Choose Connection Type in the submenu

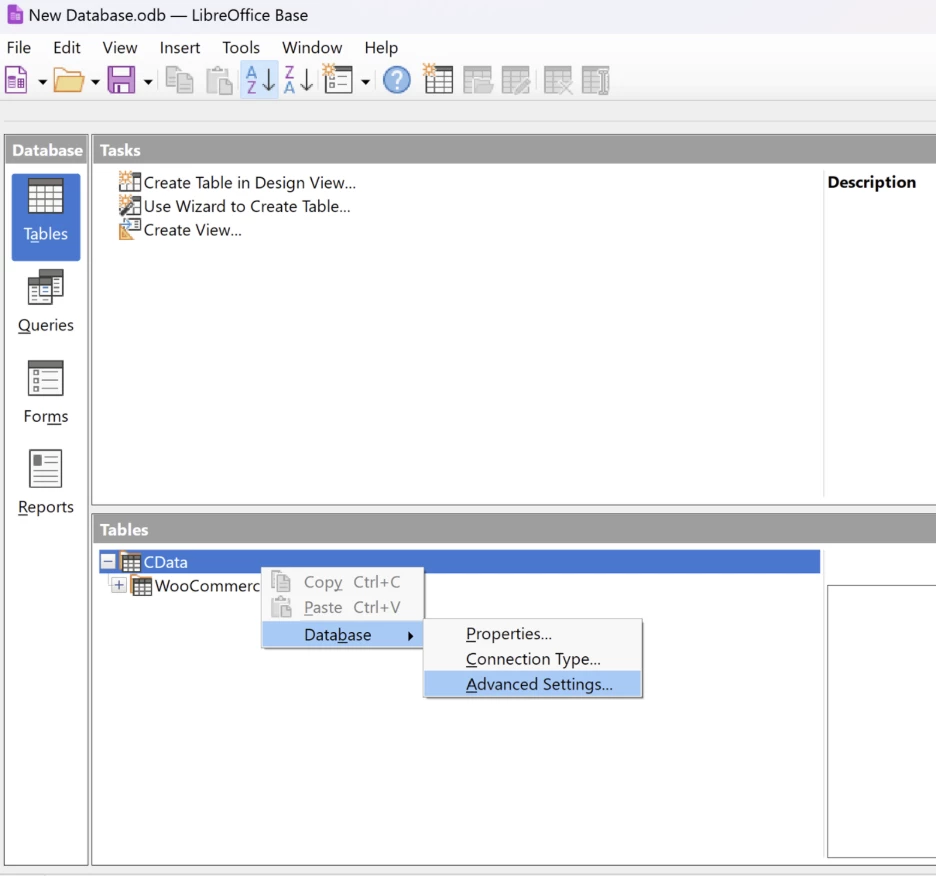[532, 659]
